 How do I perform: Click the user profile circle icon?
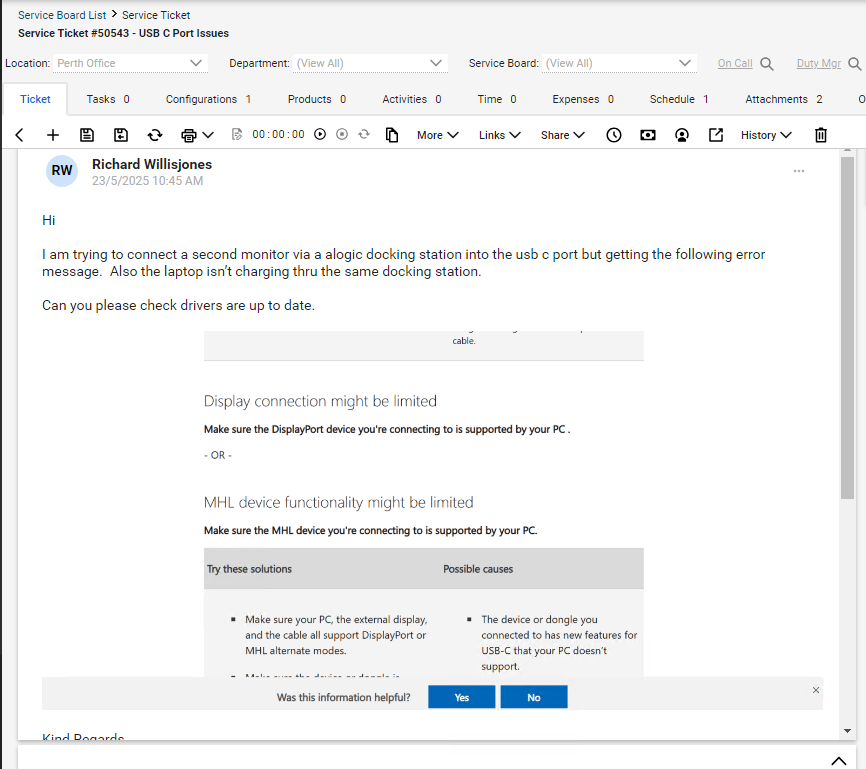click(x=682, y=135)
